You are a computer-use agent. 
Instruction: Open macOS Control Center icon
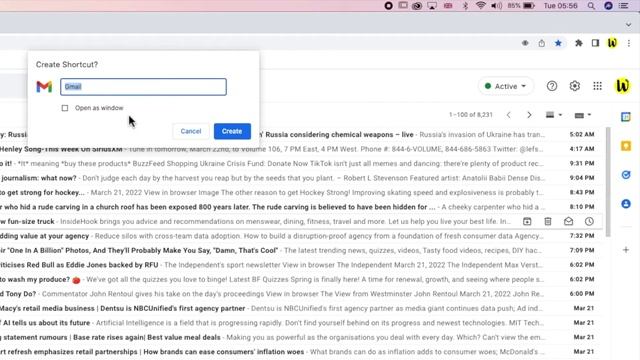[x=624, y=6]
